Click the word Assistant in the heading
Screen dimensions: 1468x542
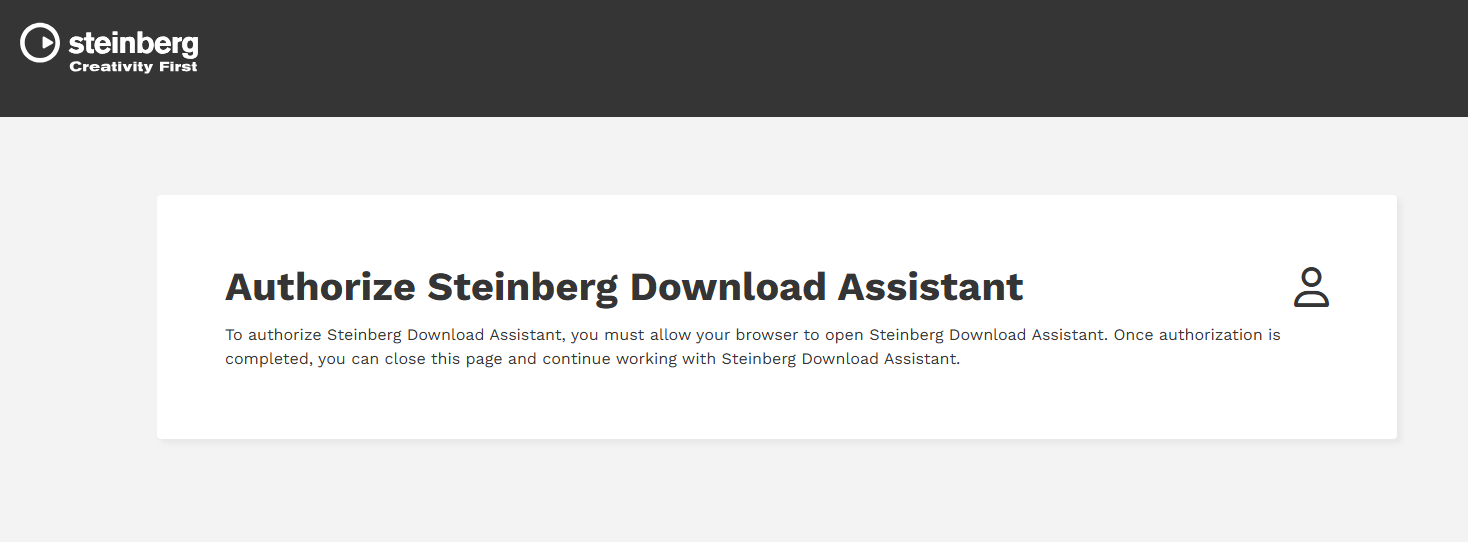(931, 287)
